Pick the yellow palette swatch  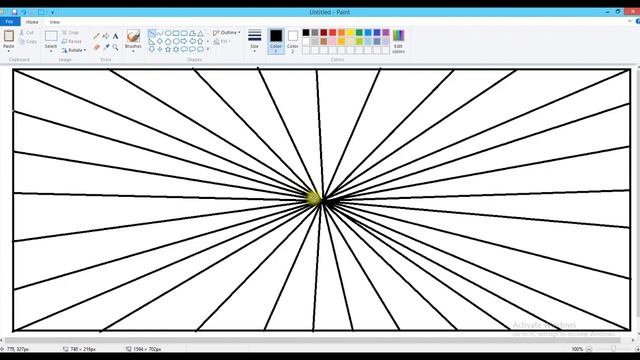click(350, 33)
